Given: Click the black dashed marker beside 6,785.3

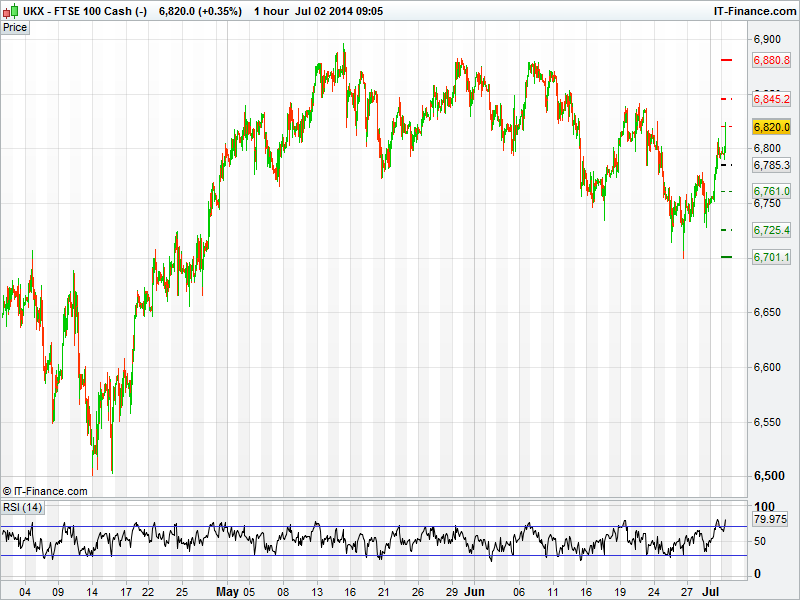Looking at the screenshot, I should point(727,165).
